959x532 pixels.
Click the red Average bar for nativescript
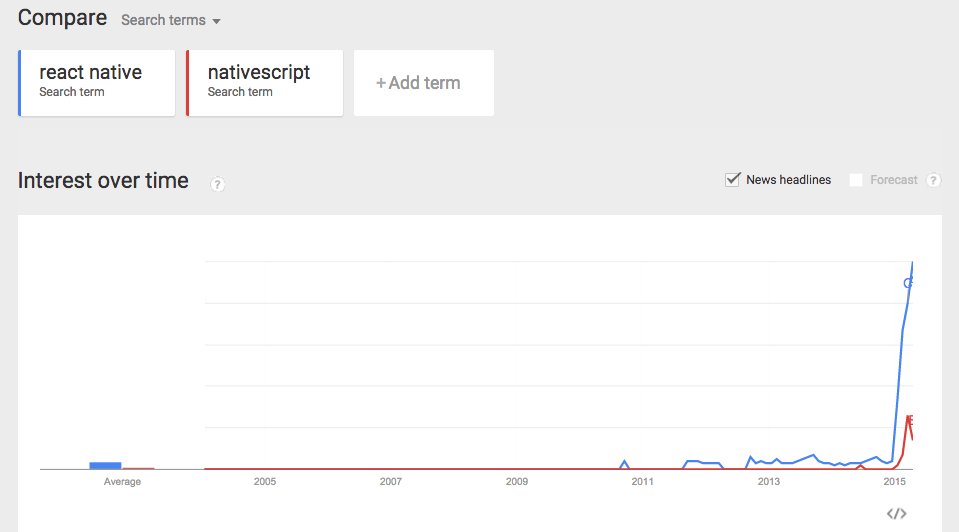click(x=138, y=468)
